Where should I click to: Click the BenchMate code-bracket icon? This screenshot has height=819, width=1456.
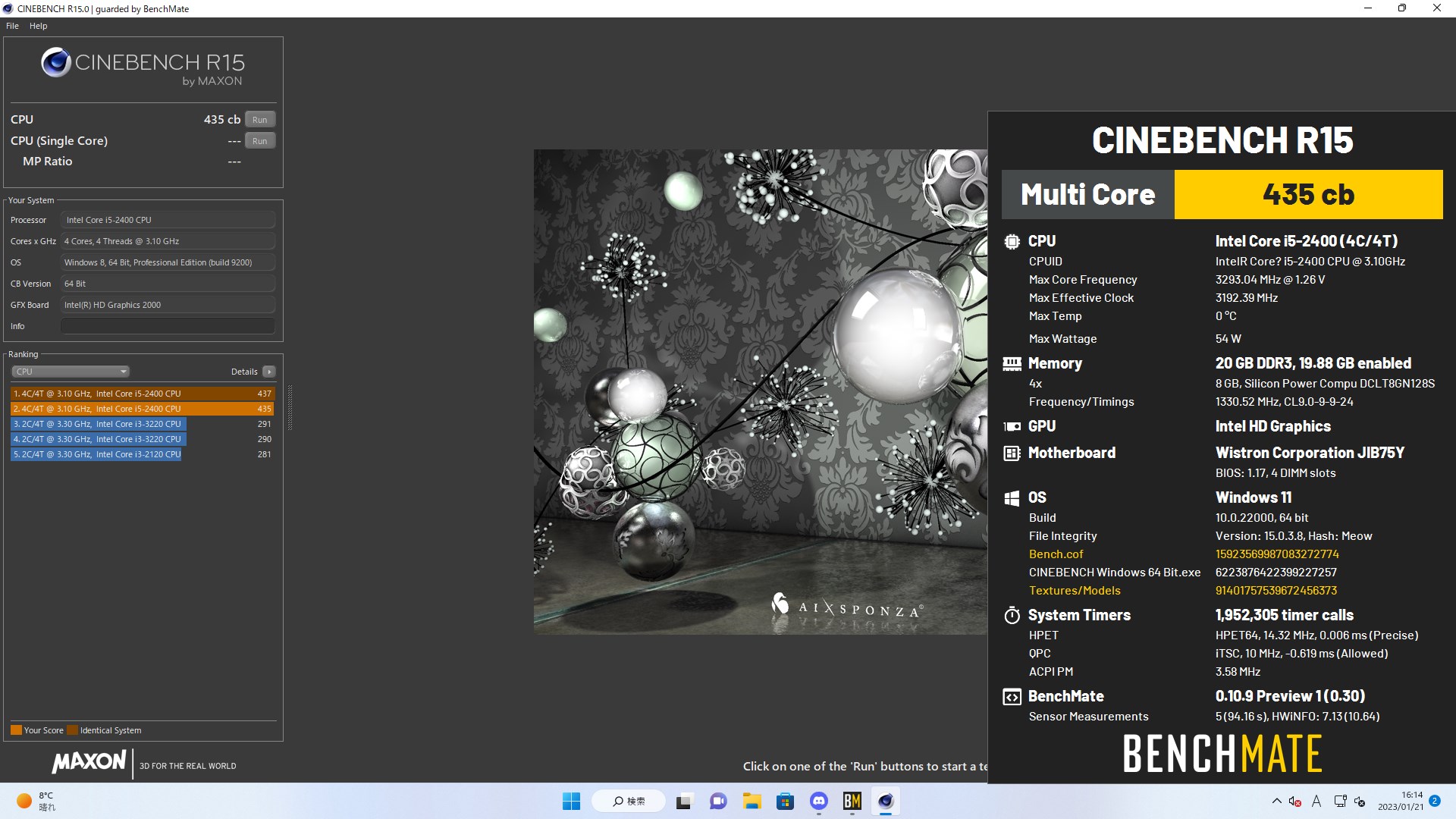(1012, 696)
